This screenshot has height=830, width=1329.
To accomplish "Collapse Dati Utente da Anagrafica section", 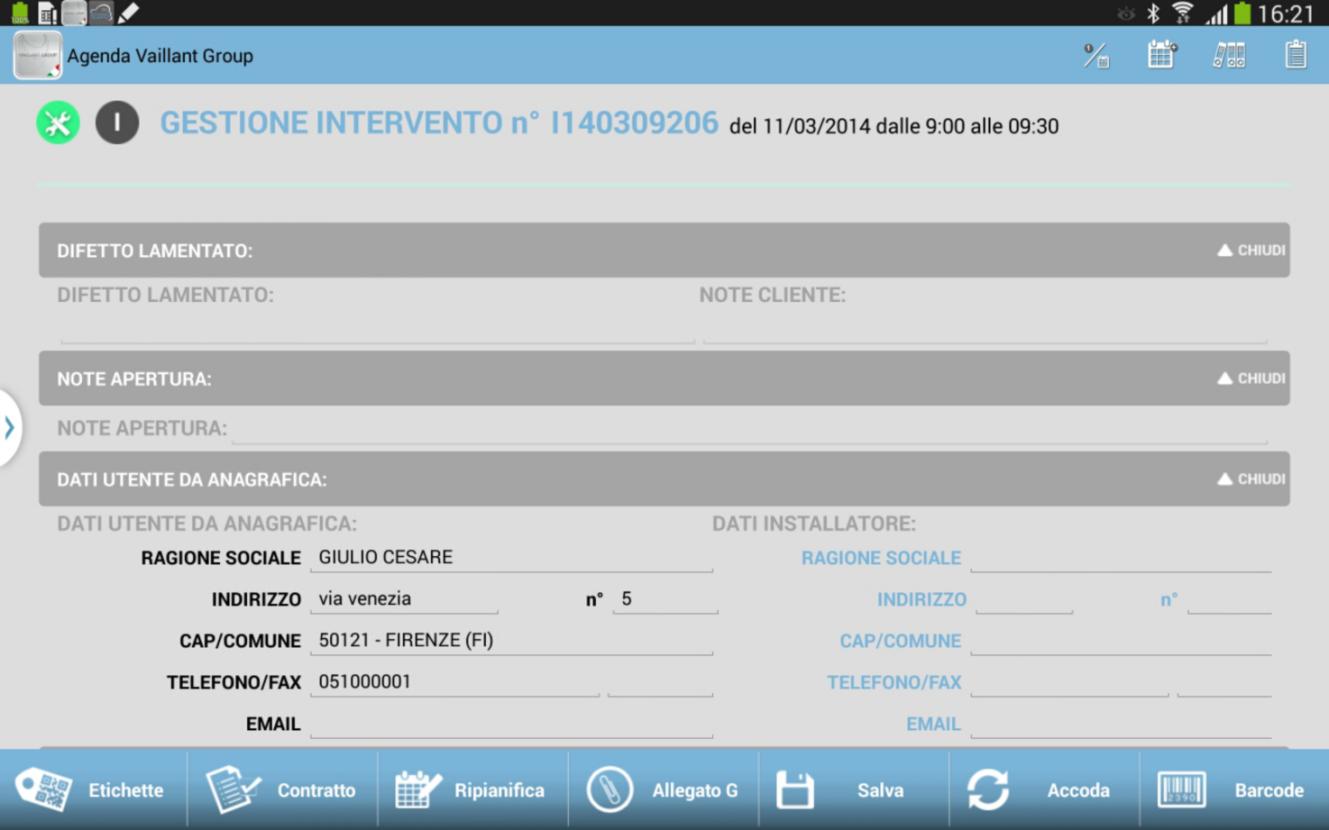I will click(x=1250, y=479).
